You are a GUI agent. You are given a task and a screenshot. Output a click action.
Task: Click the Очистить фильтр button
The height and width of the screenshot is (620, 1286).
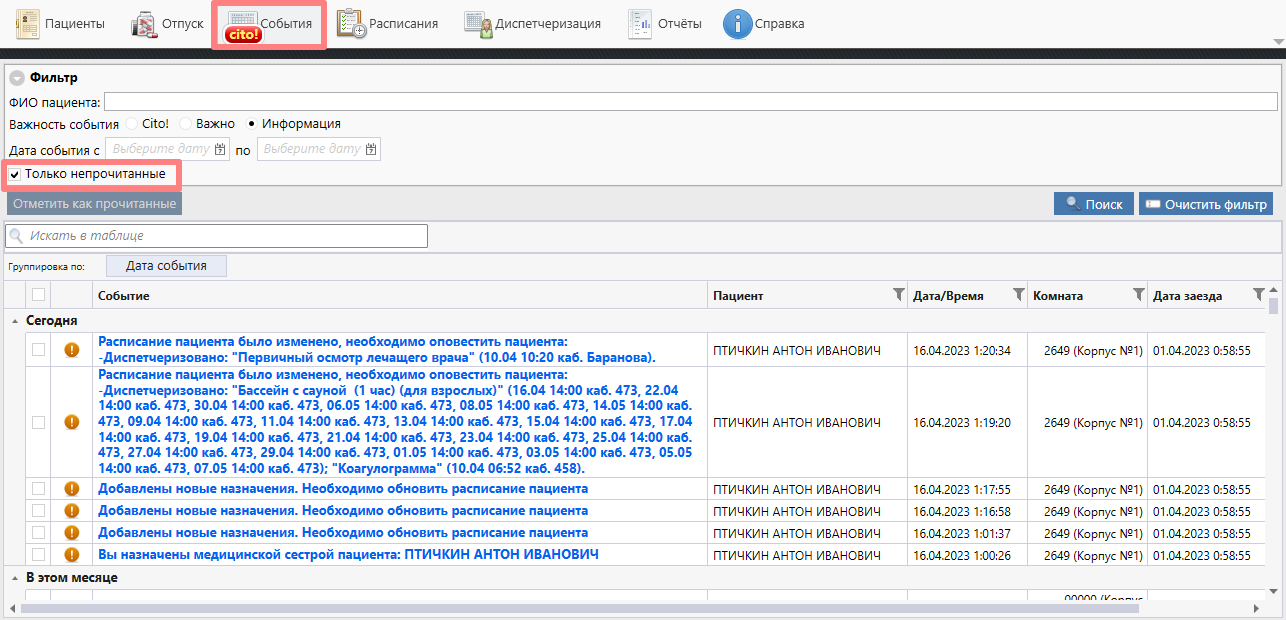point(1205,204)
